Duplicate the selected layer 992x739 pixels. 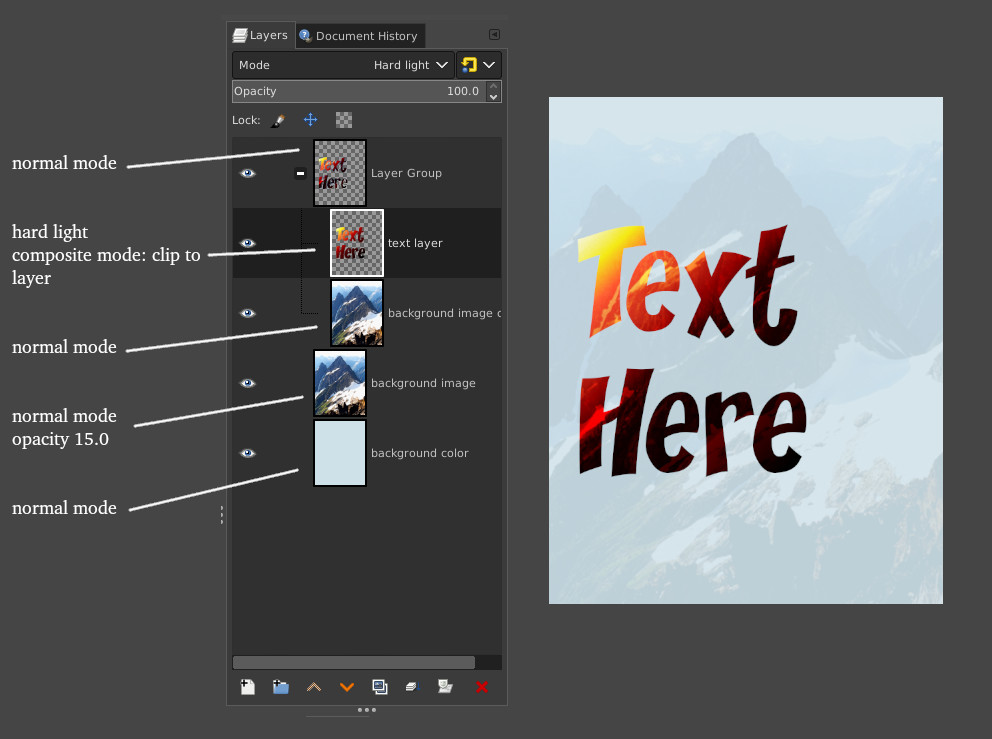380,687
